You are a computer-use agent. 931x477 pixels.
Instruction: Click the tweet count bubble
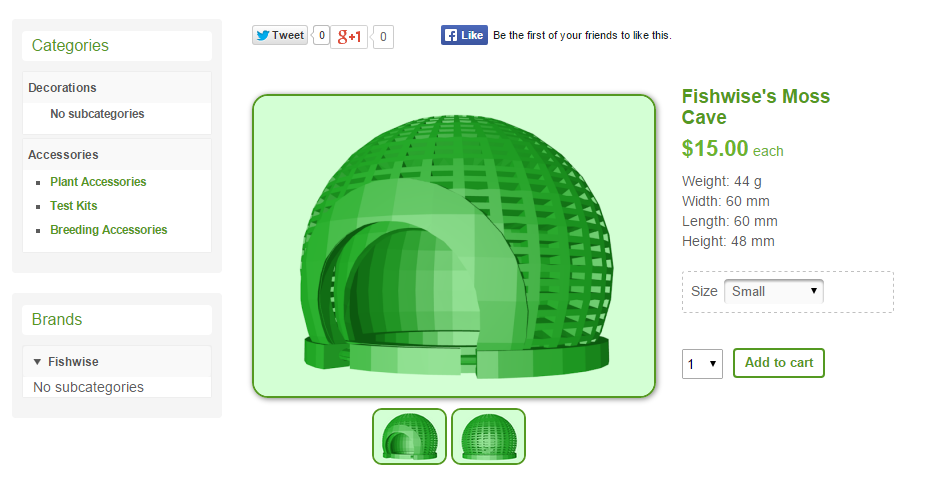click(321, 36)
